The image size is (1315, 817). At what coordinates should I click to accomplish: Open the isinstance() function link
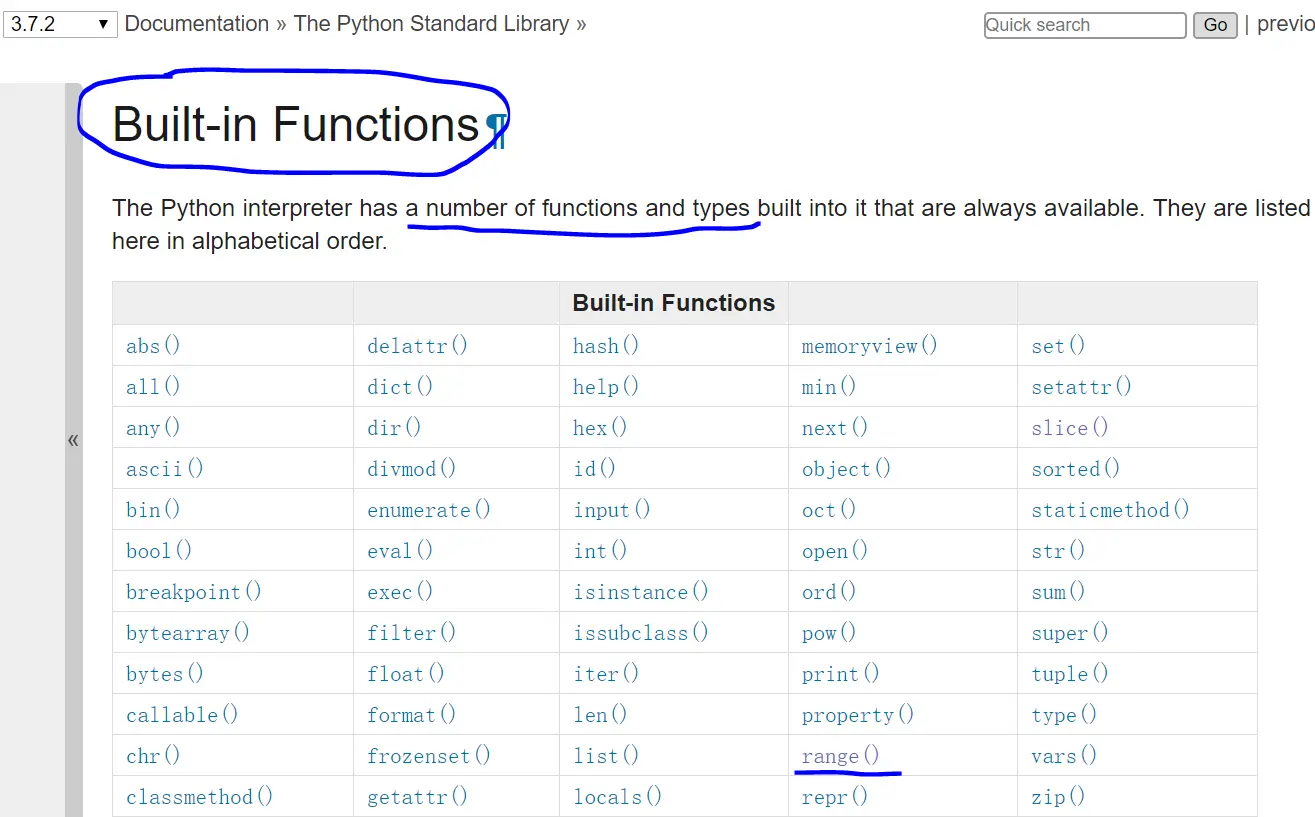pos(641,592)
